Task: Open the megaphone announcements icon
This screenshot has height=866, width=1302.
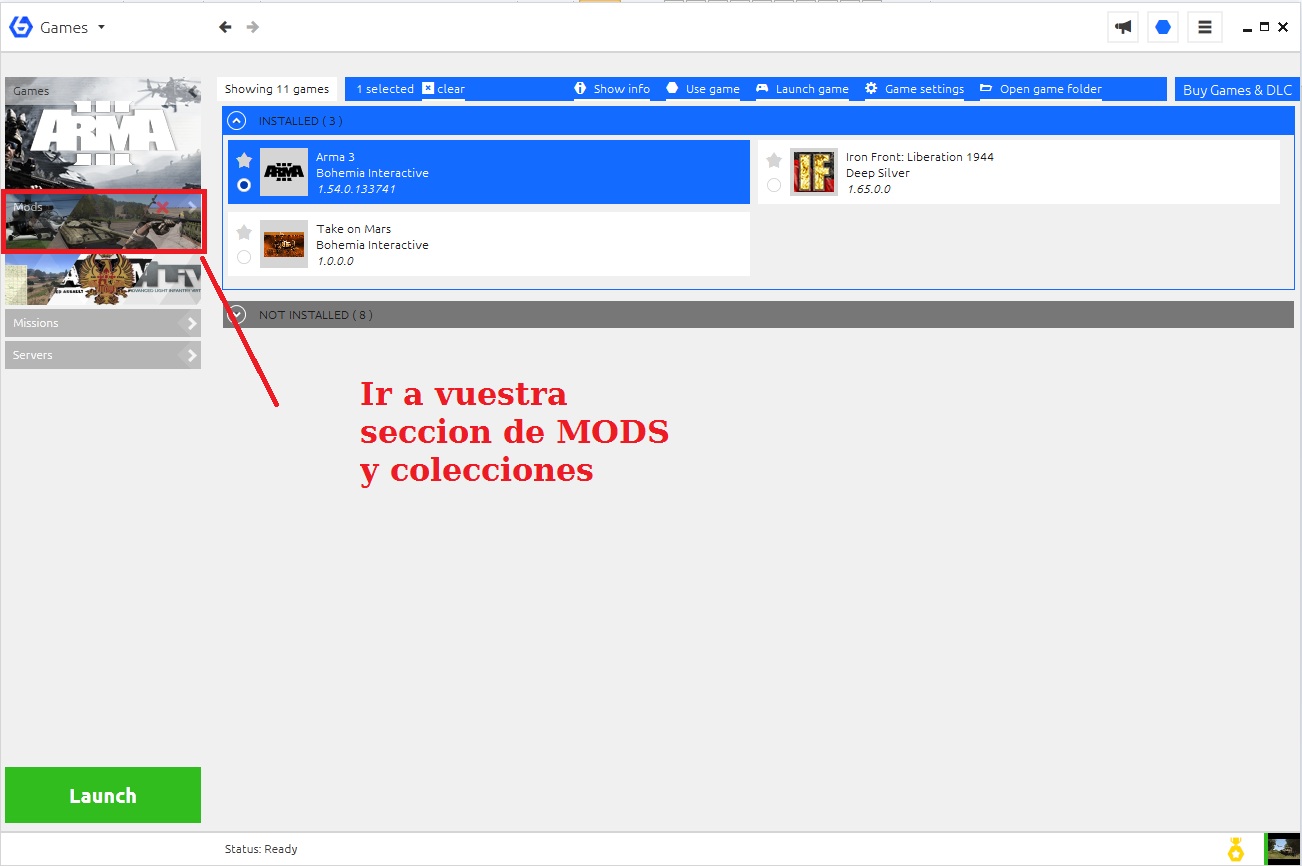Action: [x=1123, y=28]
